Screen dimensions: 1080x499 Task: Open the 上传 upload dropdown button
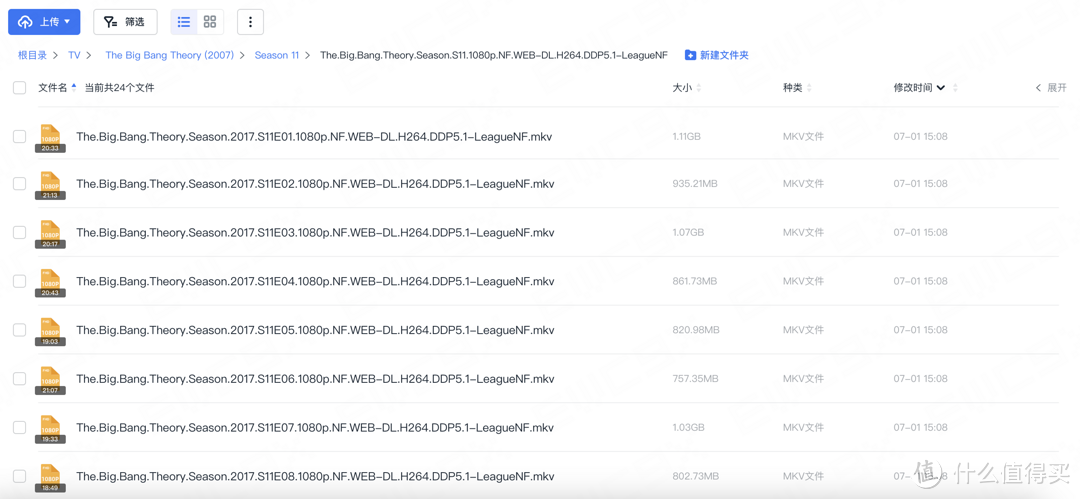point(44,22)
